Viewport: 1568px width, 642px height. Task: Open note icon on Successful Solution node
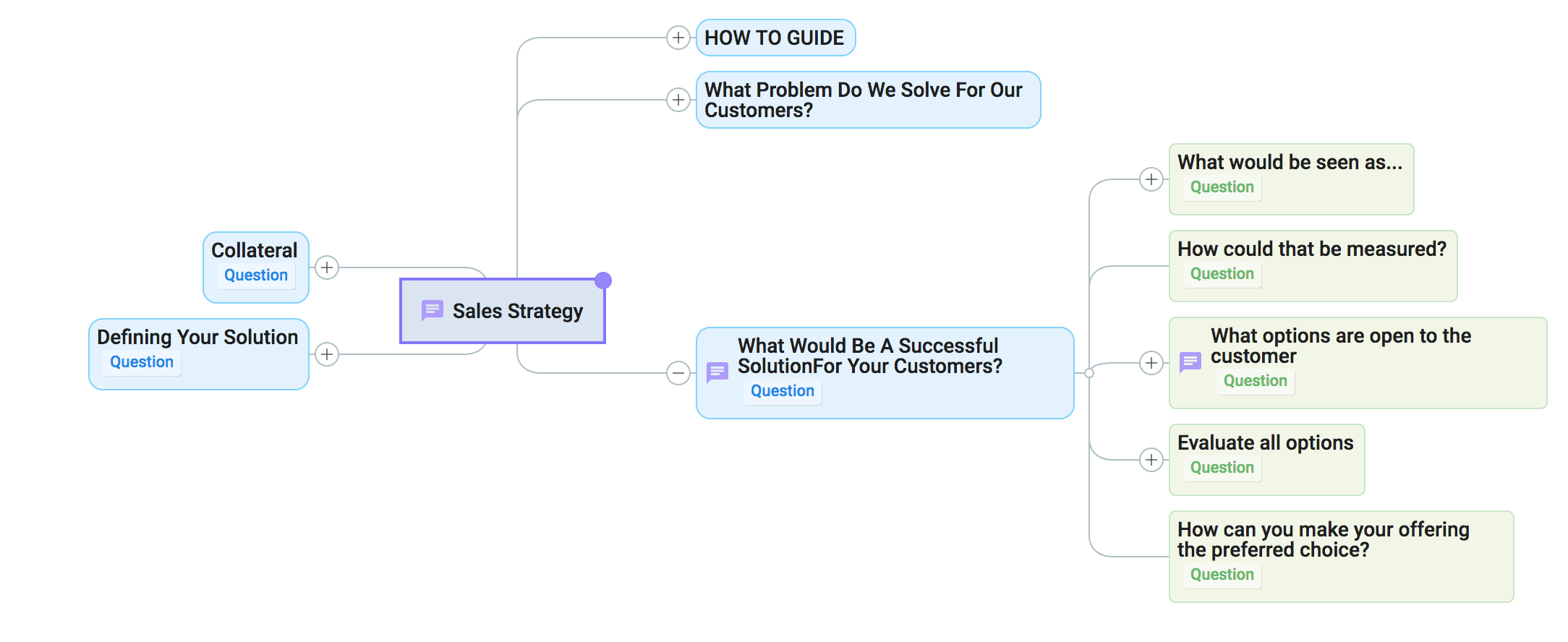click(x=717, y=373)
